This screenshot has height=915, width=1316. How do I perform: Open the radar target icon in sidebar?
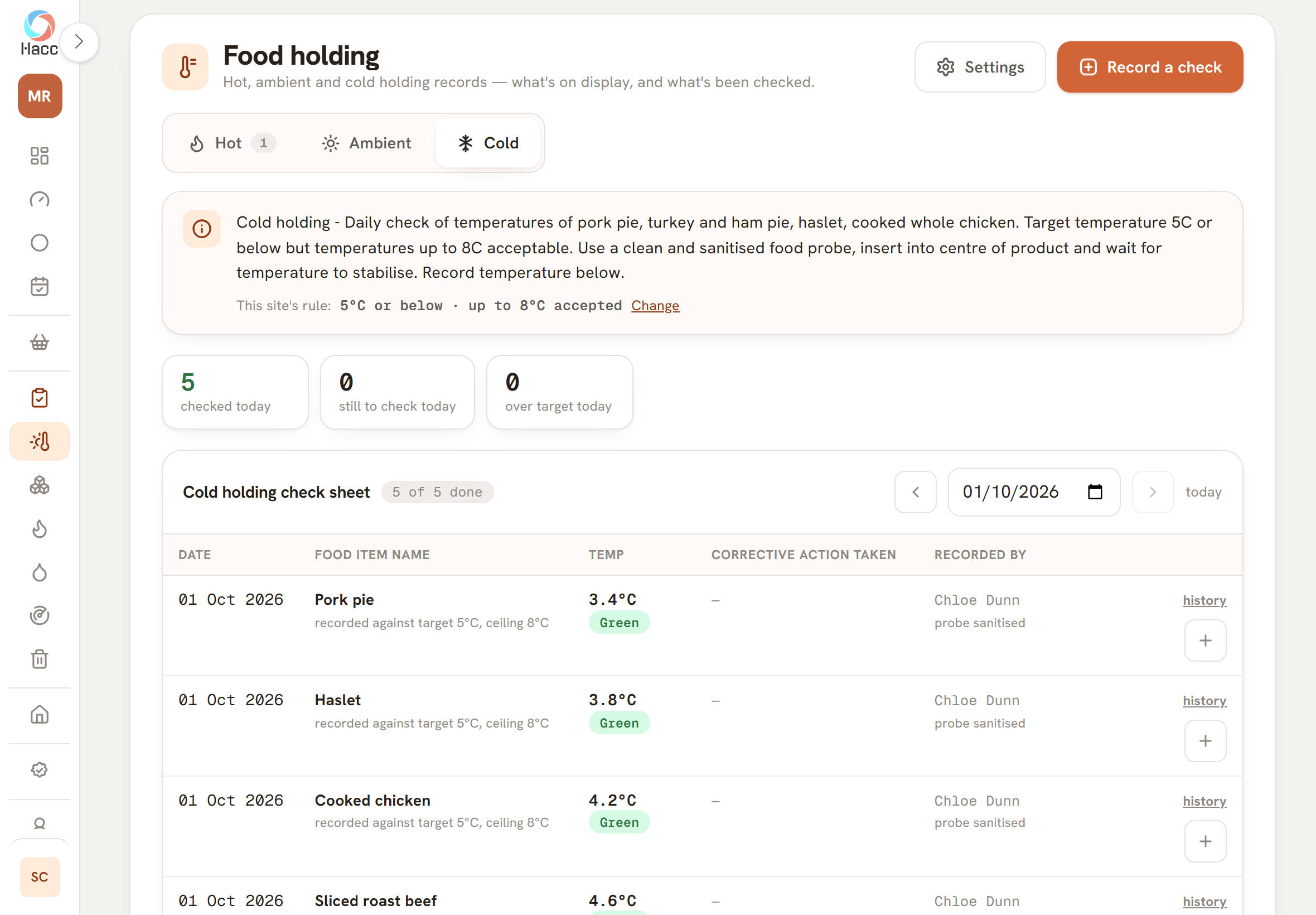40,616
